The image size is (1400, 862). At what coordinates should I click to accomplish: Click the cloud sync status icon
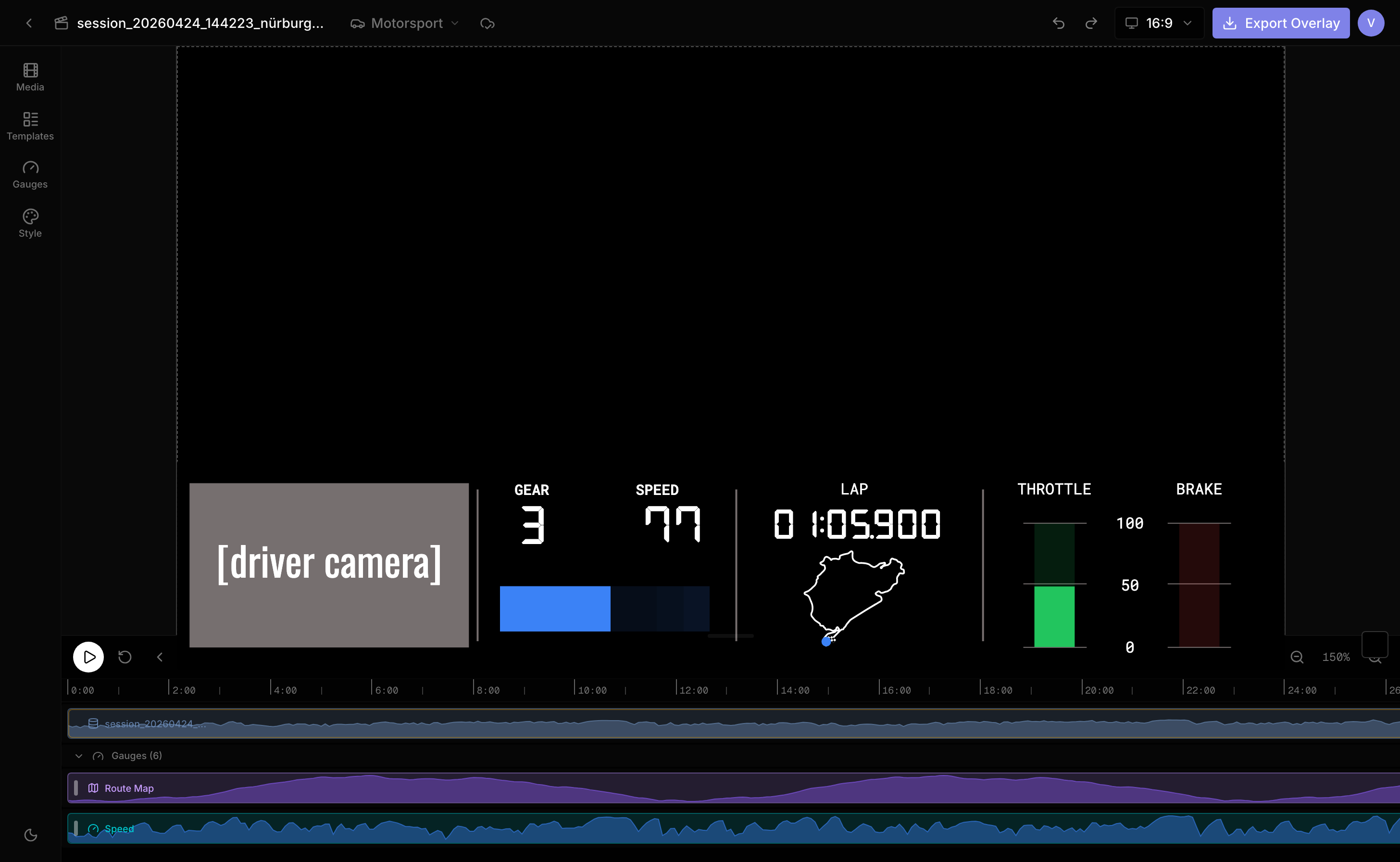click(487, 24)
